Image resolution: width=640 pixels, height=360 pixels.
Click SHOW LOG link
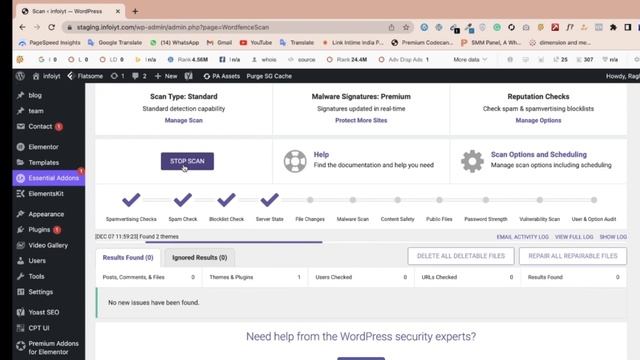pos(613,237)
